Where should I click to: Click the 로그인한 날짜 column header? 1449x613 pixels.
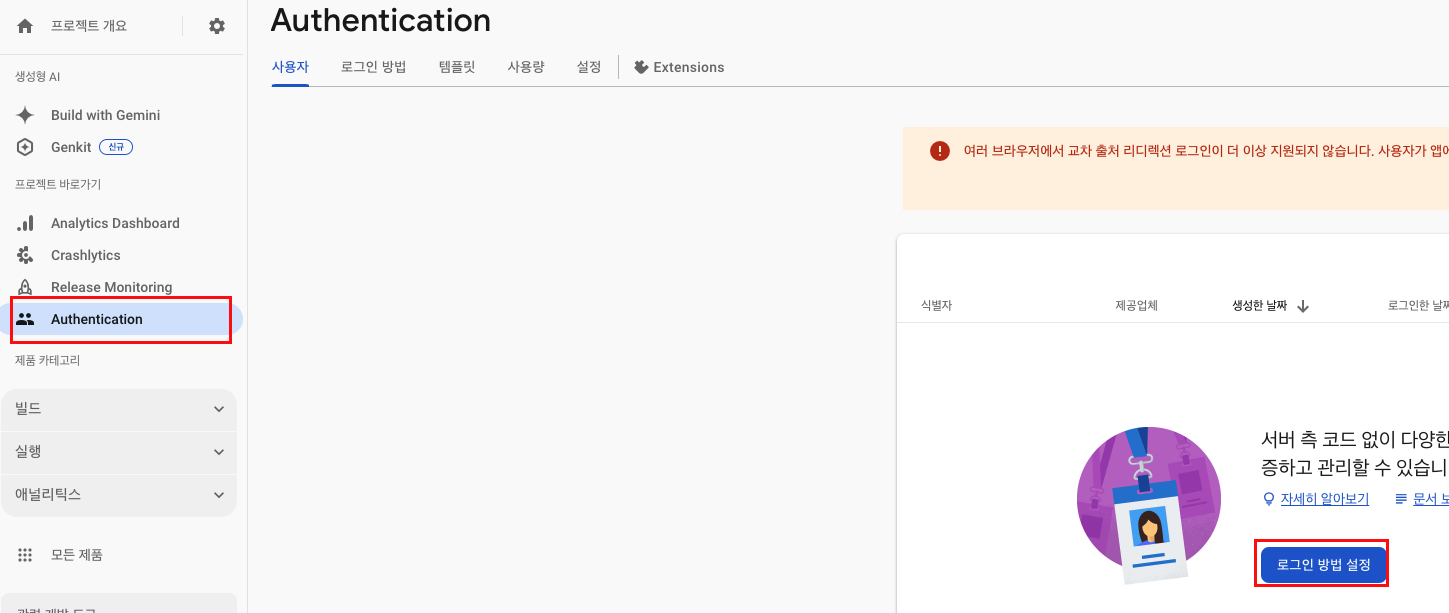1418,306
